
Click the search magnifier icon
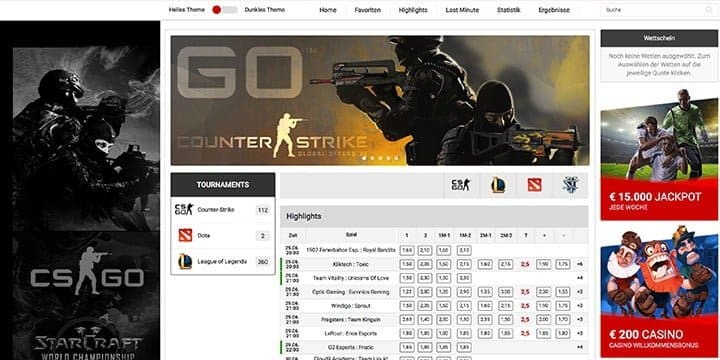click(x=709, y=10)
